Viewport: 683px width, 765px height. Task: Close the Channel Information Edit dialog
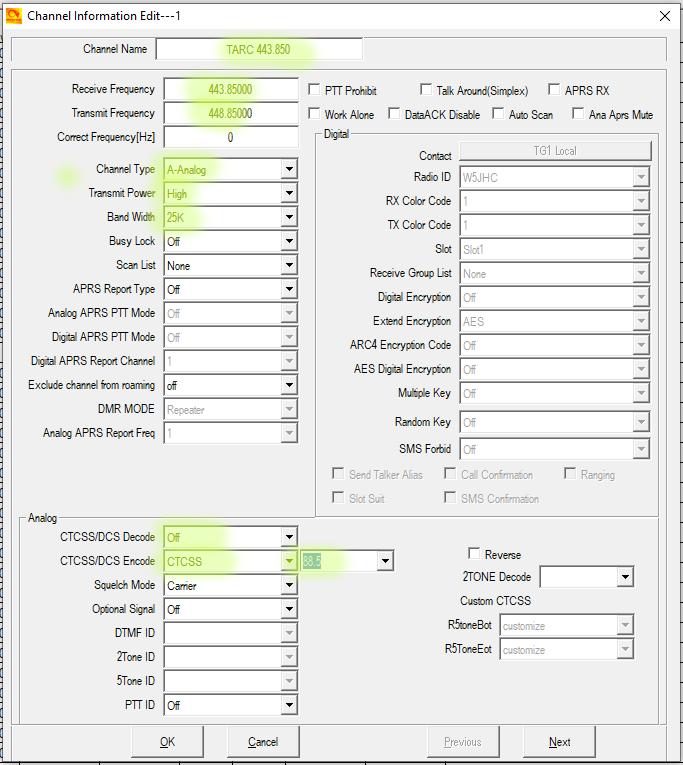tap(664, 15)
